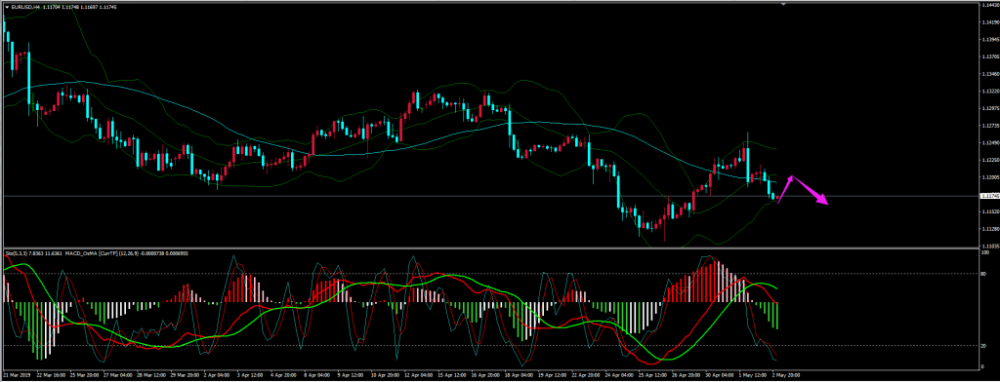This screenshot has width=1000, height=382.
Task: Click the 28 Mar 12:00 time label
Action: coord(151,374)
